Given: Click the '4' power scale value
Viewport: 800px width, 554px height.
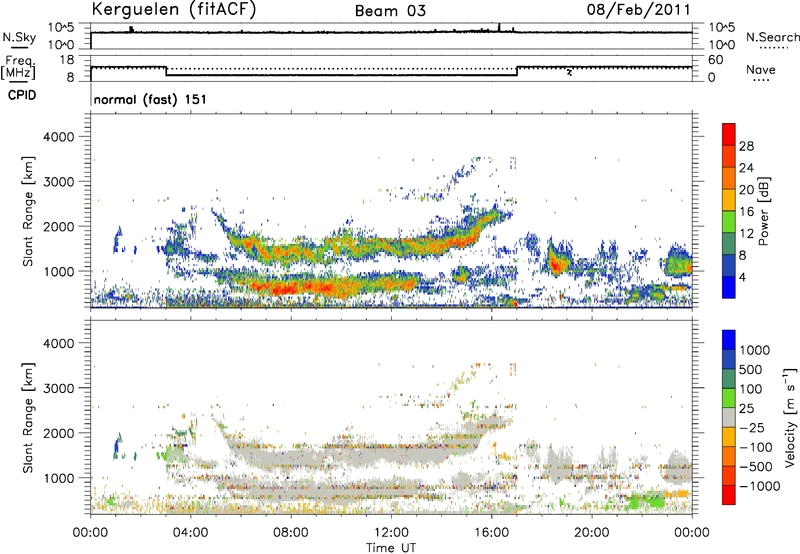Looking at the screenshot, I should tap(742, 277).
